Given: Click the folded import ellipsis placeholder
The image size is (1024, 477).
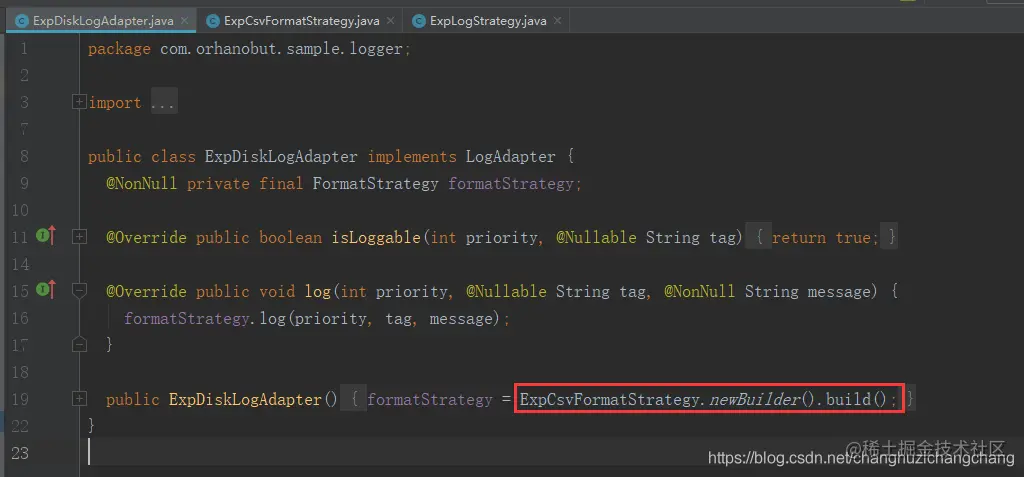Looking at the screenshot, I should pos(164,103).
